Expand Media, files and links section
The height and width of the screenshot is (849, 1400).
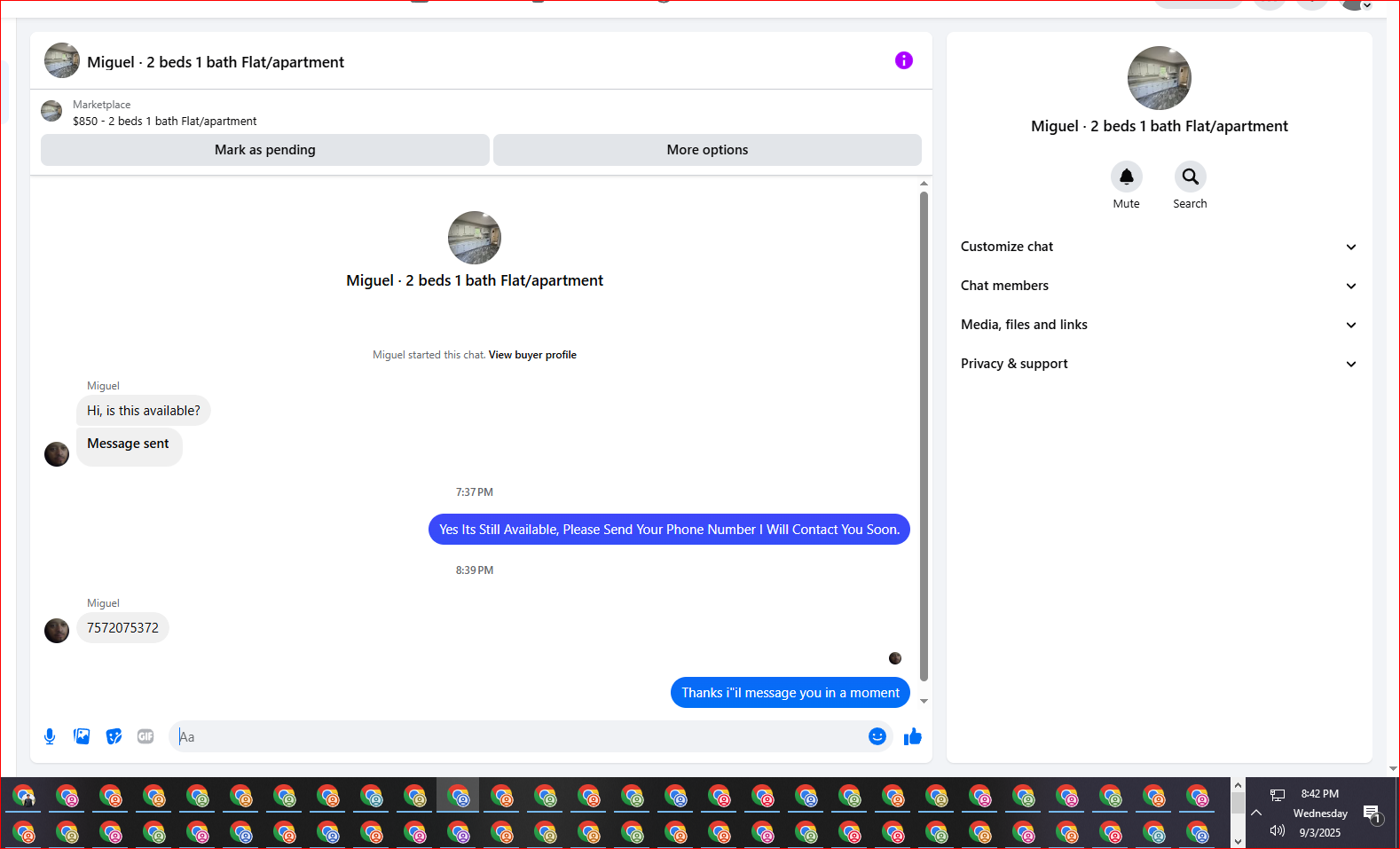pyautogui.click(x=1160, y=325)
